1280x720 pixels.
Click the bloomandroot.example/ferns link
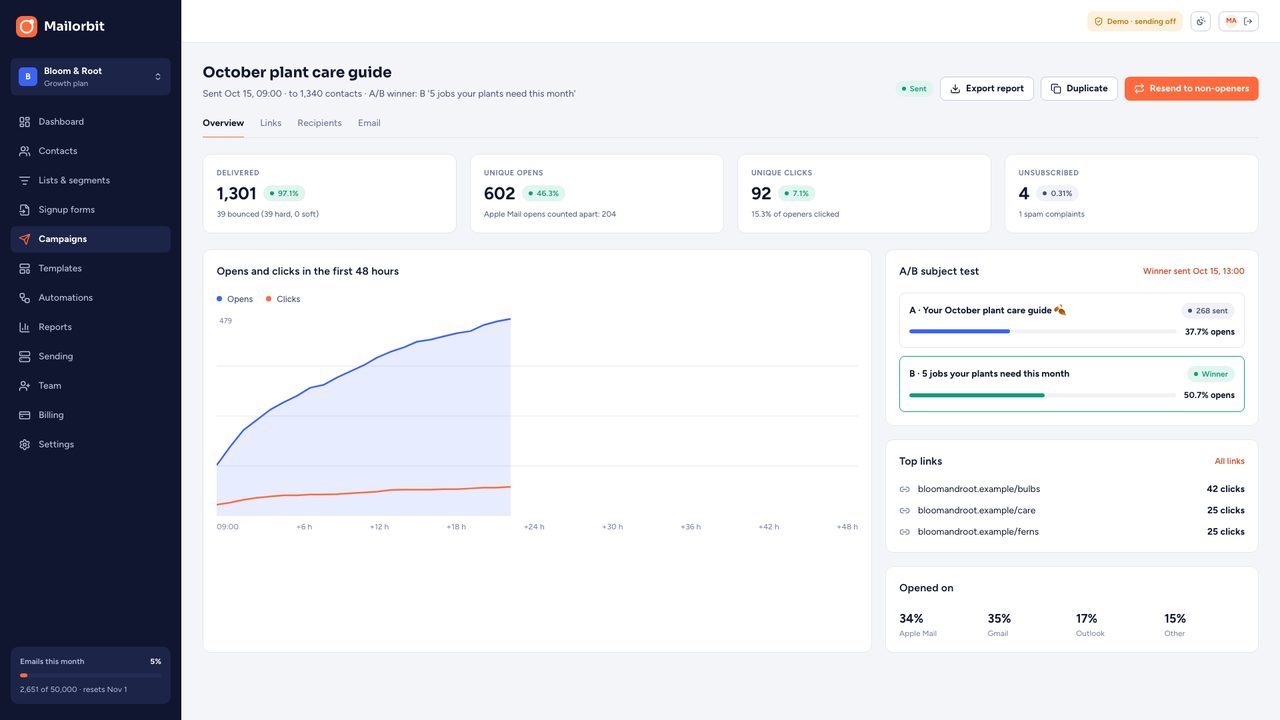[x=978, y=532]
